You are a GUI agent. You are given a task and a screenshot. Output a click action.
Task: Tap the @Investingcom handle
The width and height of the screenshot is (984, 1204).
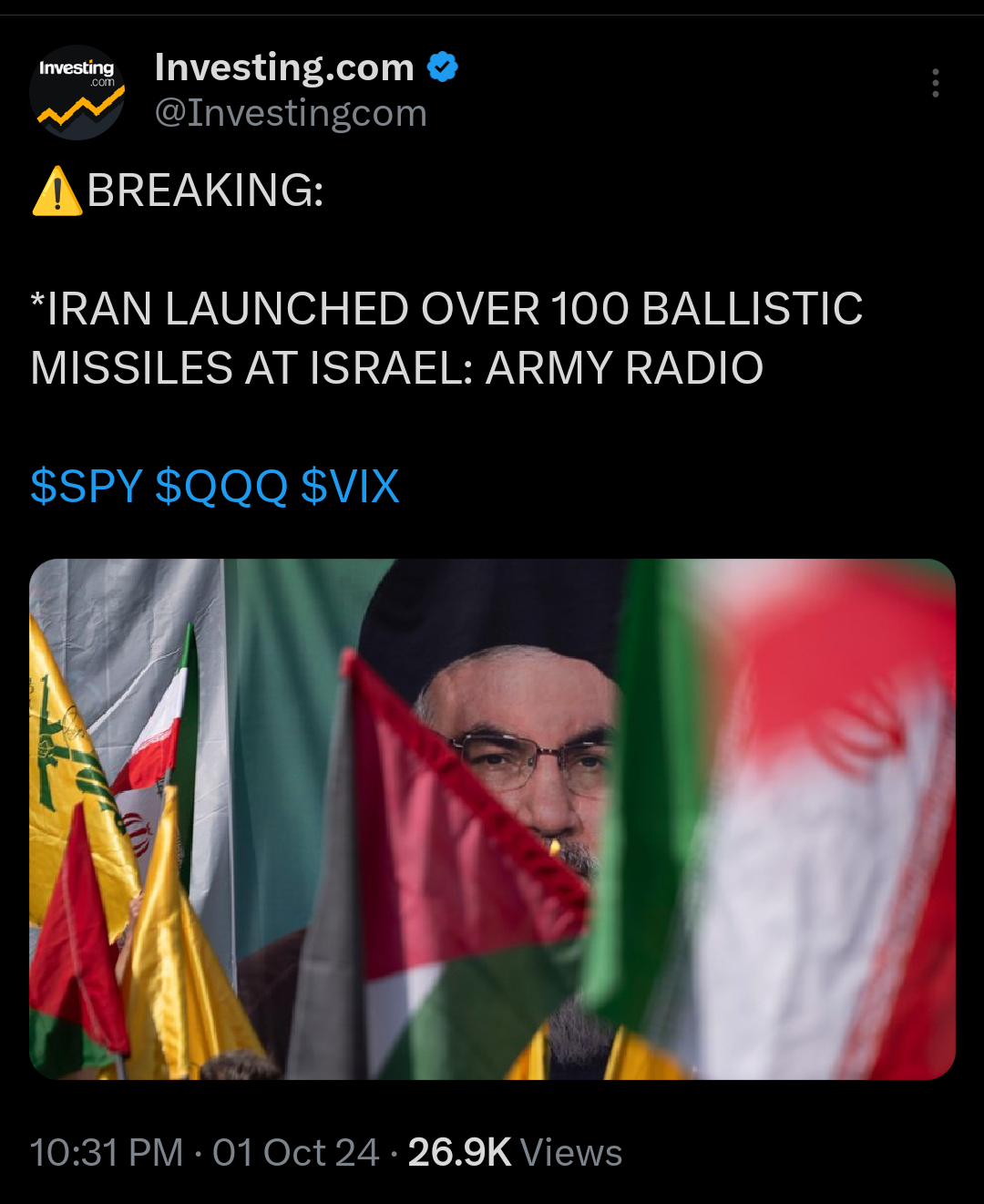tap(291, 114)
